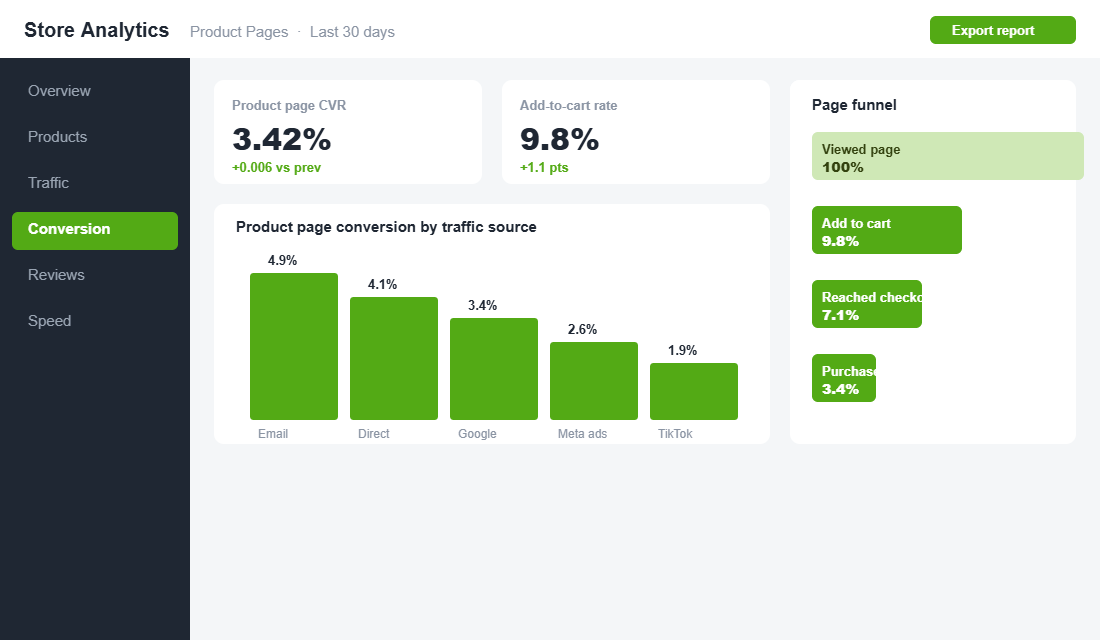Viewport: 1100px width, 640px height.
Task: Click the Meta ads bar in chart
Action: coord(594,381)
